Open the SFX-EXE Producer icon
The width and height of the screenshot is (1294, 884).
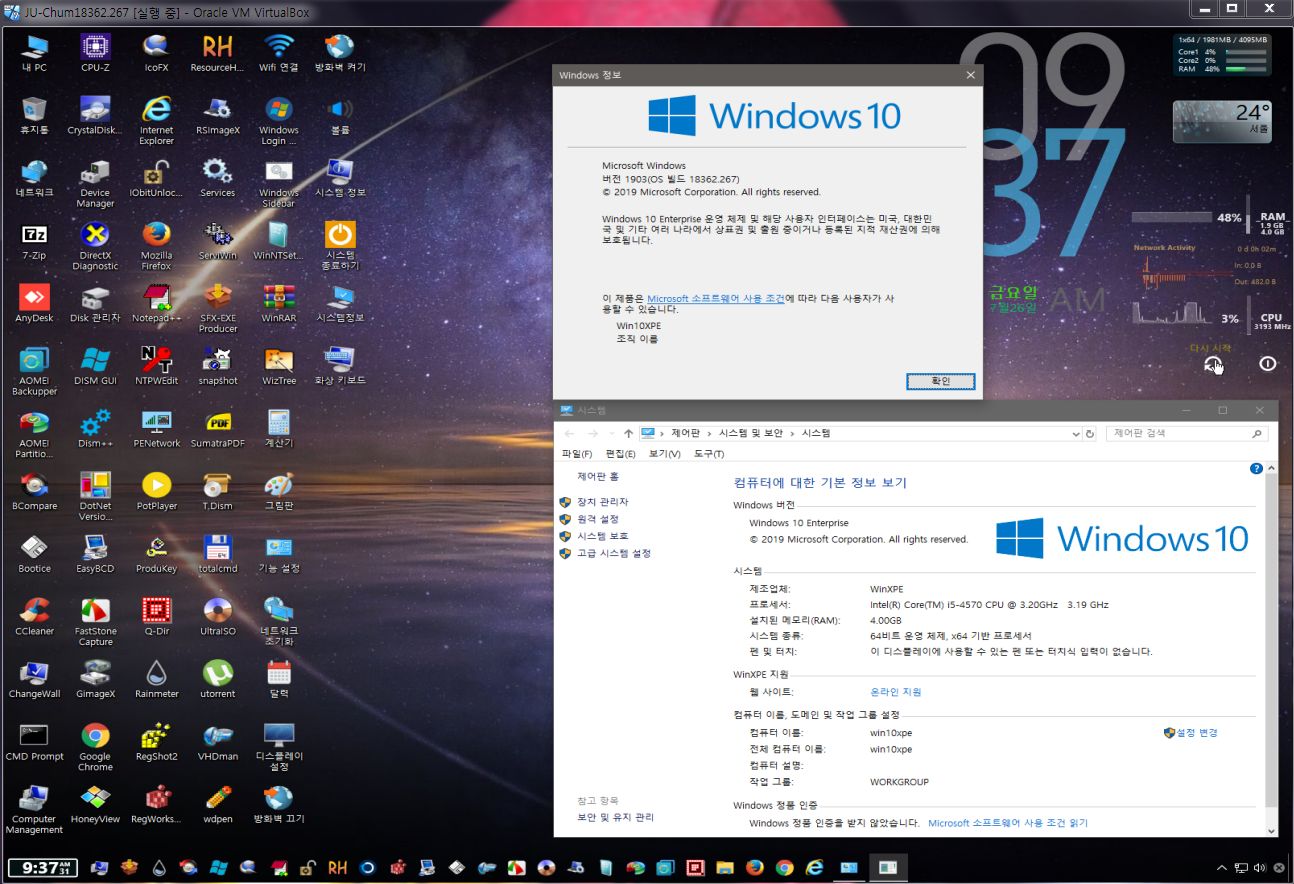tap(218, 309)
